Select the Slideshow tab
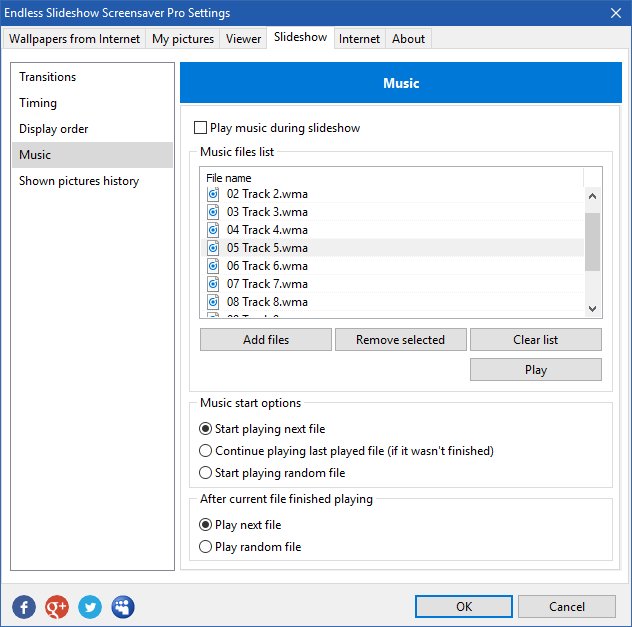 tap(300, 37)
